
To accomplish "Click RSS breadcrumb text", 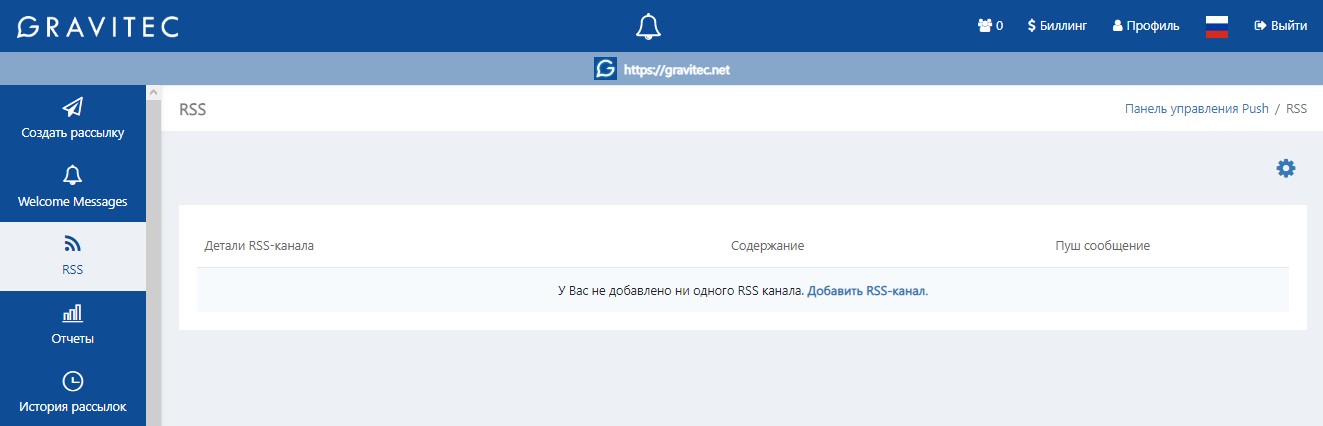I will tap(1296, 108).
